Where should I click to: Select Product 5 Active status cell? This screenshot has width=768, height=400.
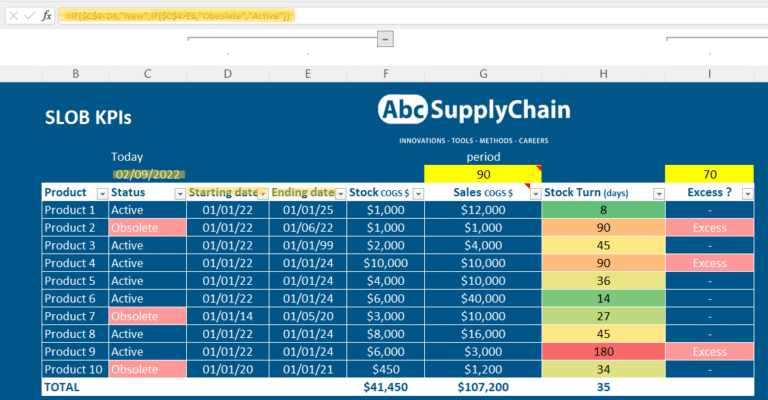coord(147,281)
